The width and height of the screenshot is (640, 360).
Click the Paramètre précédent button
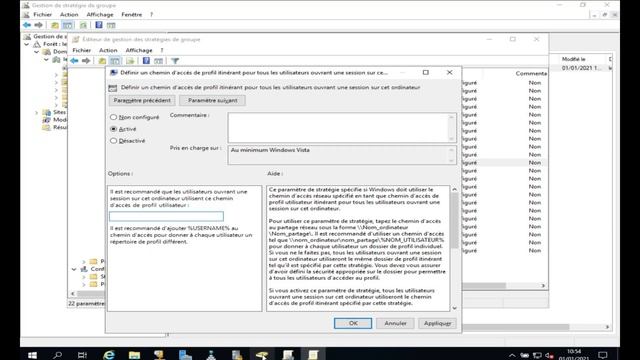click(x=142, y=100)
